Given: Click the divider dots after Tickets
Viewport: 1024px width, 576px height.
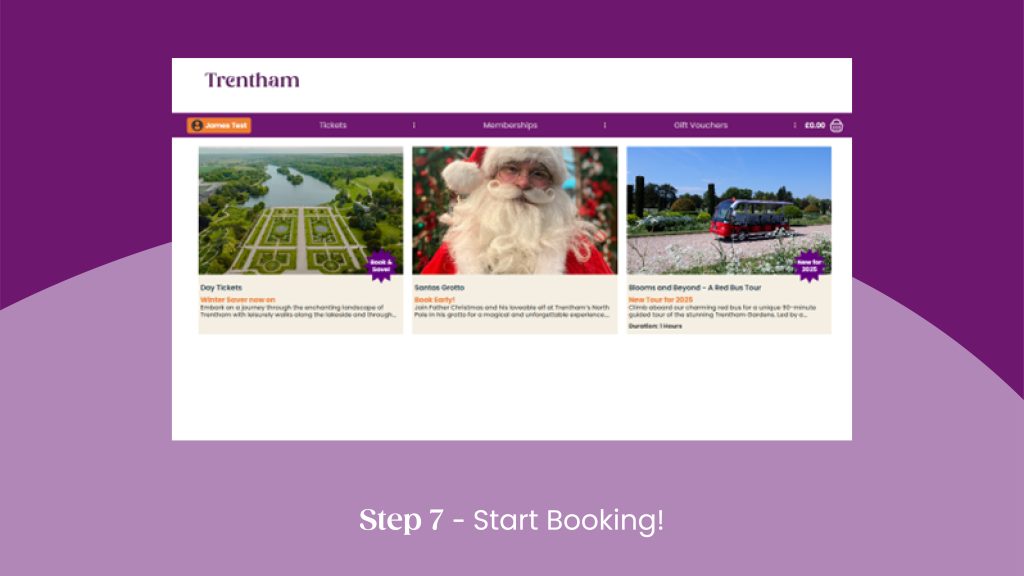Looking at the screenshot, I should (x=414, y=125).
